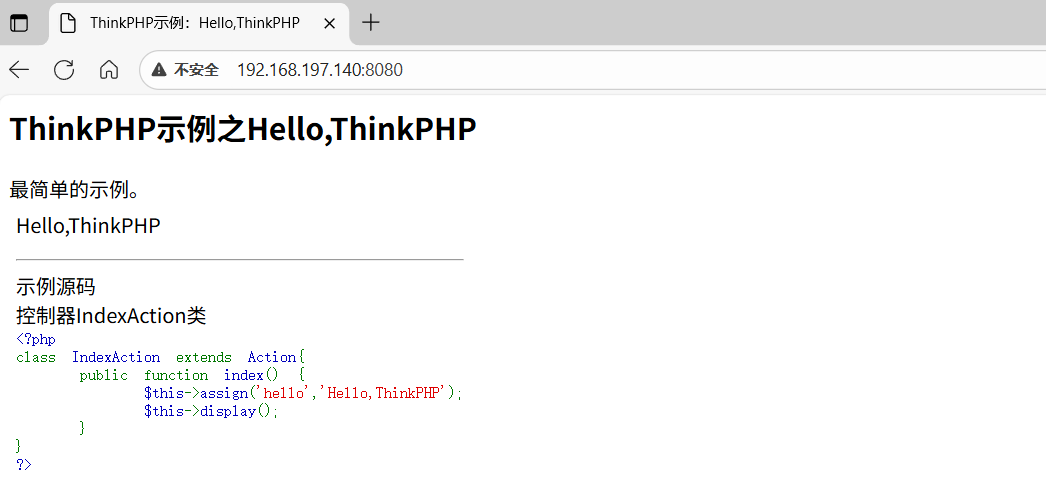Click the page document icon in the tab
Screen dimensions: 1046x494
67,23
